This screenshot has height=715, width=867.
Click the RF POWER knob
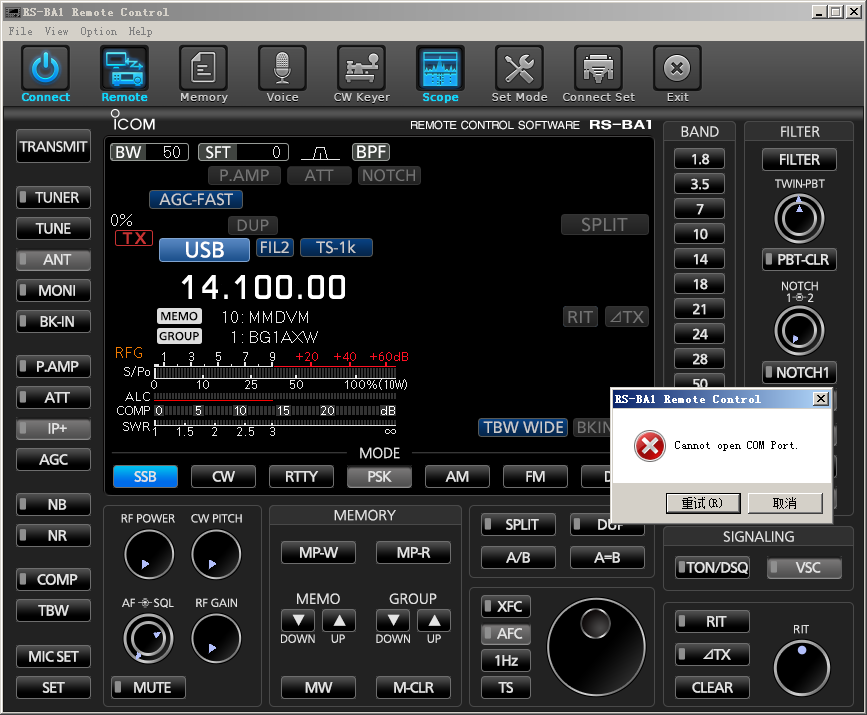[149, 555]
